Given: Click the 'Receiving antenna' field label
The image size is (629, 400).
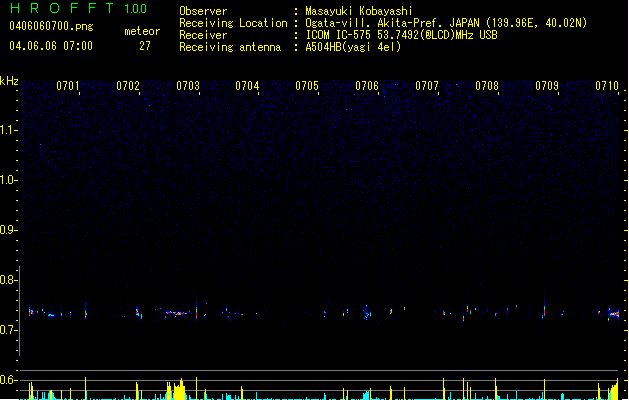Looking at the screenshot, I should pyautogui.click(x=230, y=47).
